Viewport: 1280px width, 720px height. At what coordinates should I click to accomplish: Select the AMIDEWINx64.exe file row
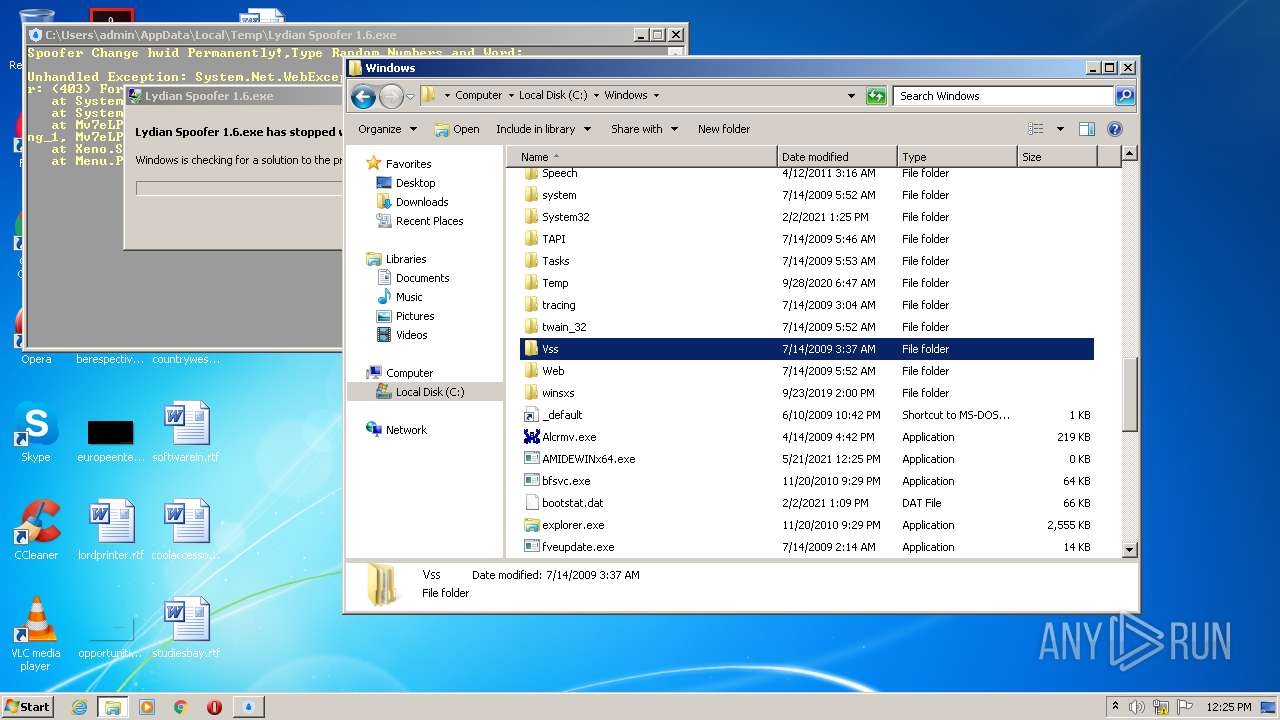pos(807,459)
